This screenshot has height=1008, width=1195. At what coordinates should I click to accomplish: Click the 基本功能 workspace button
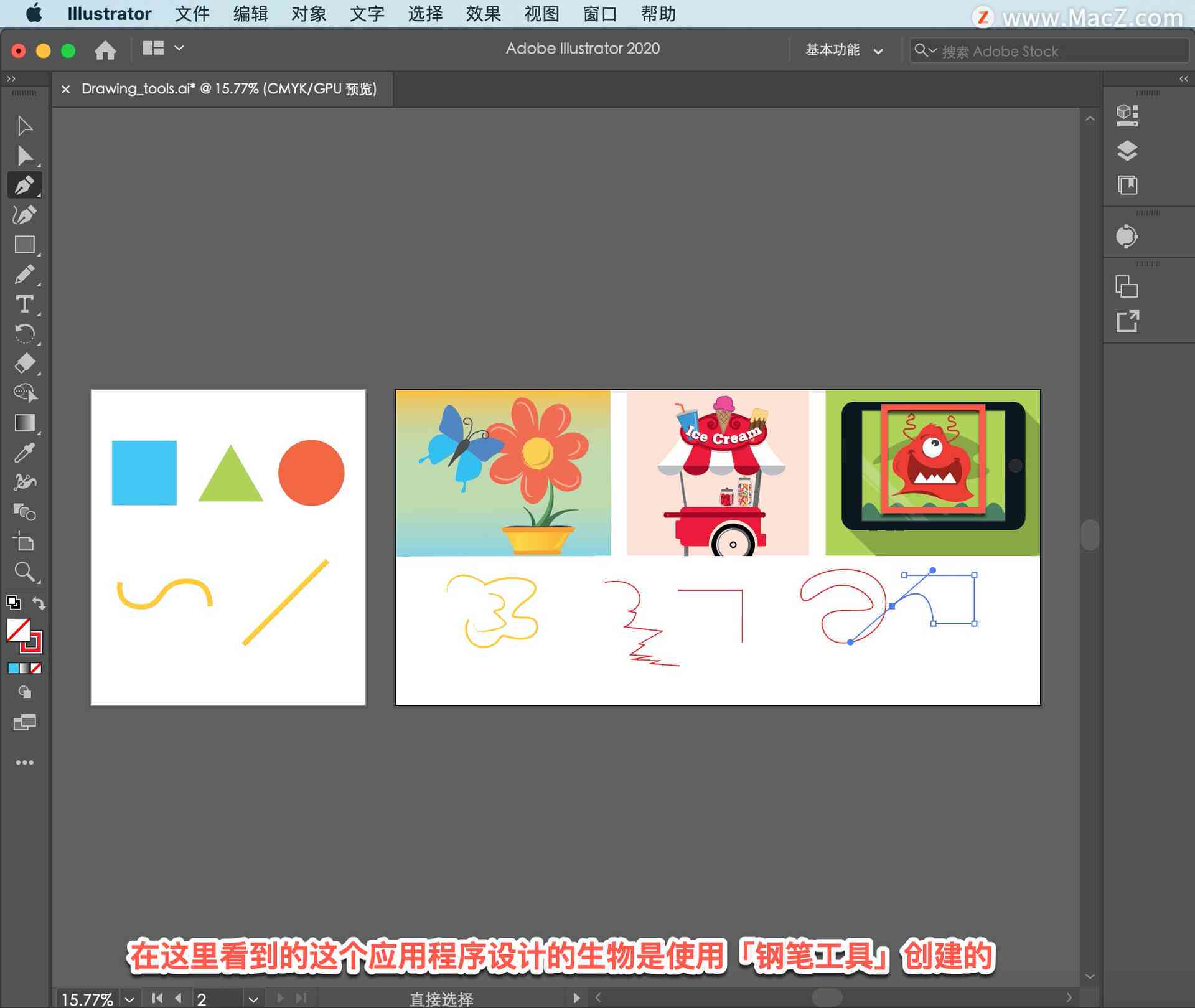pos(841,48)
